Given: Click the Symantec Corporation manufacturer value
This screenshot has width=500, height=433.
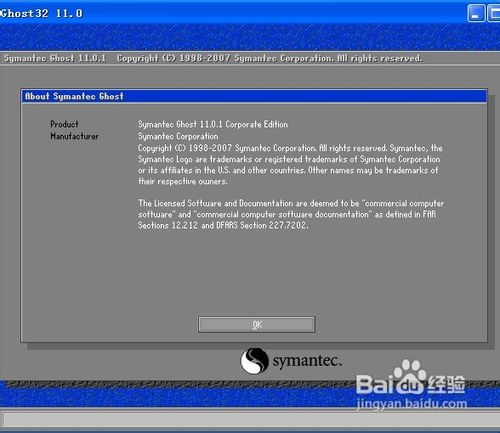Looking at the screenshot, I should pos(178,136).
